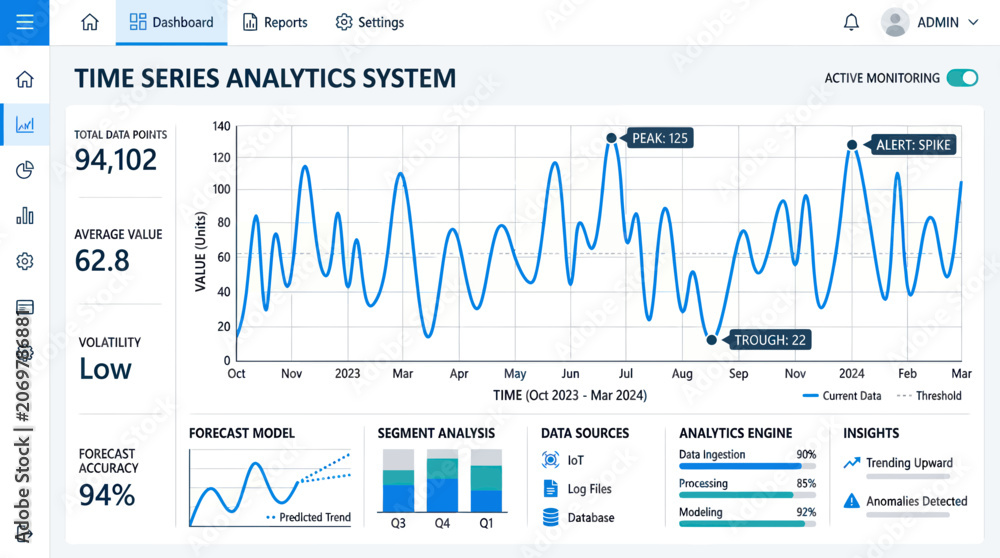Switch to the Dashboard tab
The width and height of the screenshot is (1000, 558).
pyautogui.click(x=172, y=22)
